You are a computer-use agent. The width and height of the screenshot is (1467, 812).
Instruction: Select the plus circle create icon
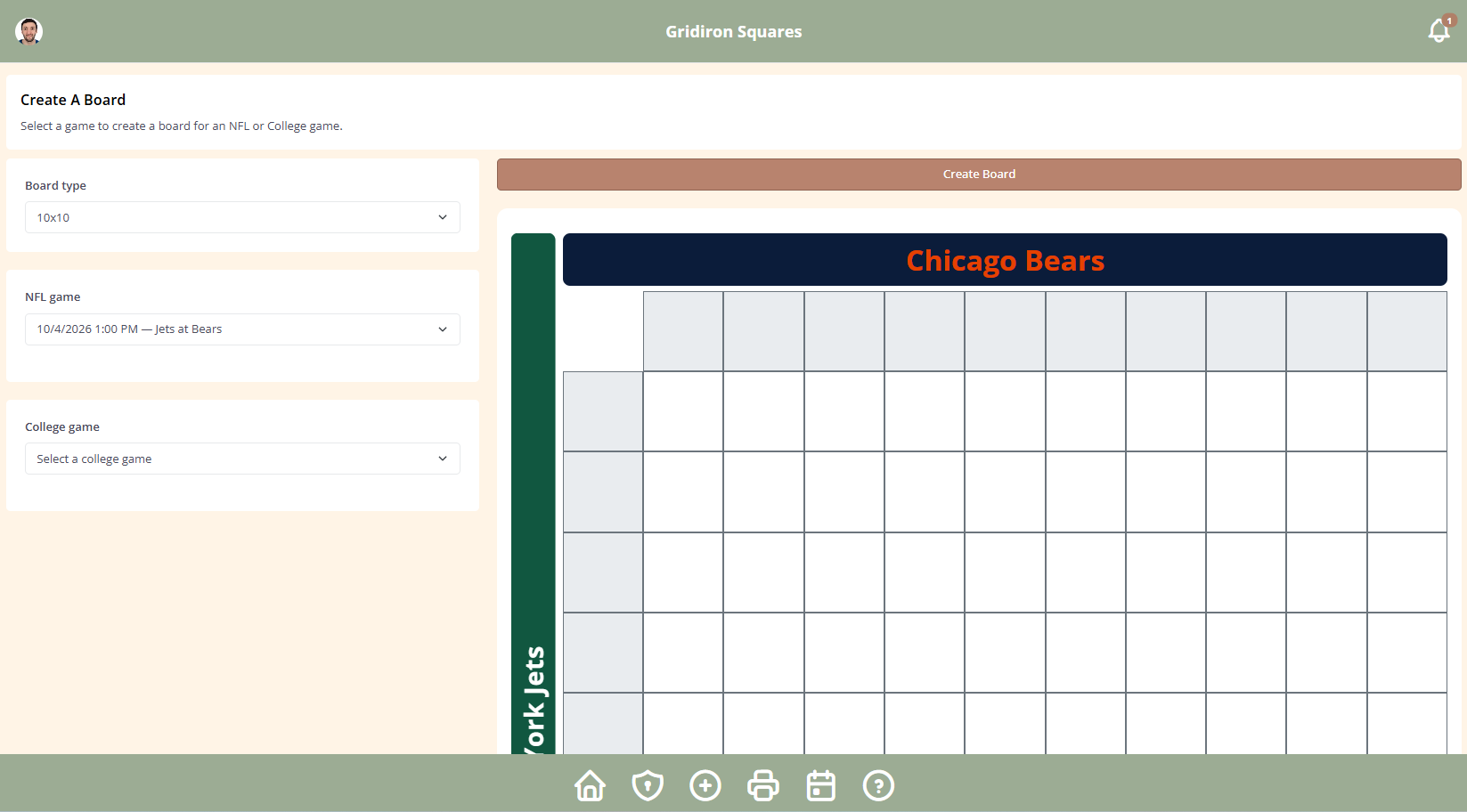pos(705,785)
